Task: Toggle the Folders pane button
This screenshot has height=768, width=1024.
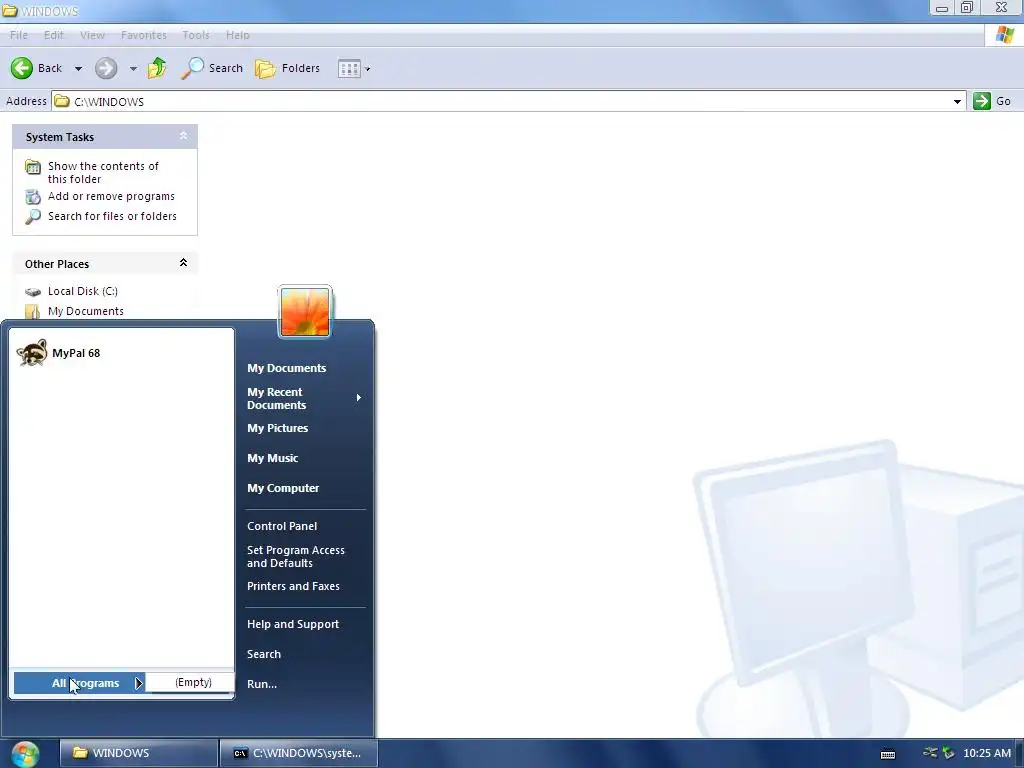Action: tap(288, 68)
